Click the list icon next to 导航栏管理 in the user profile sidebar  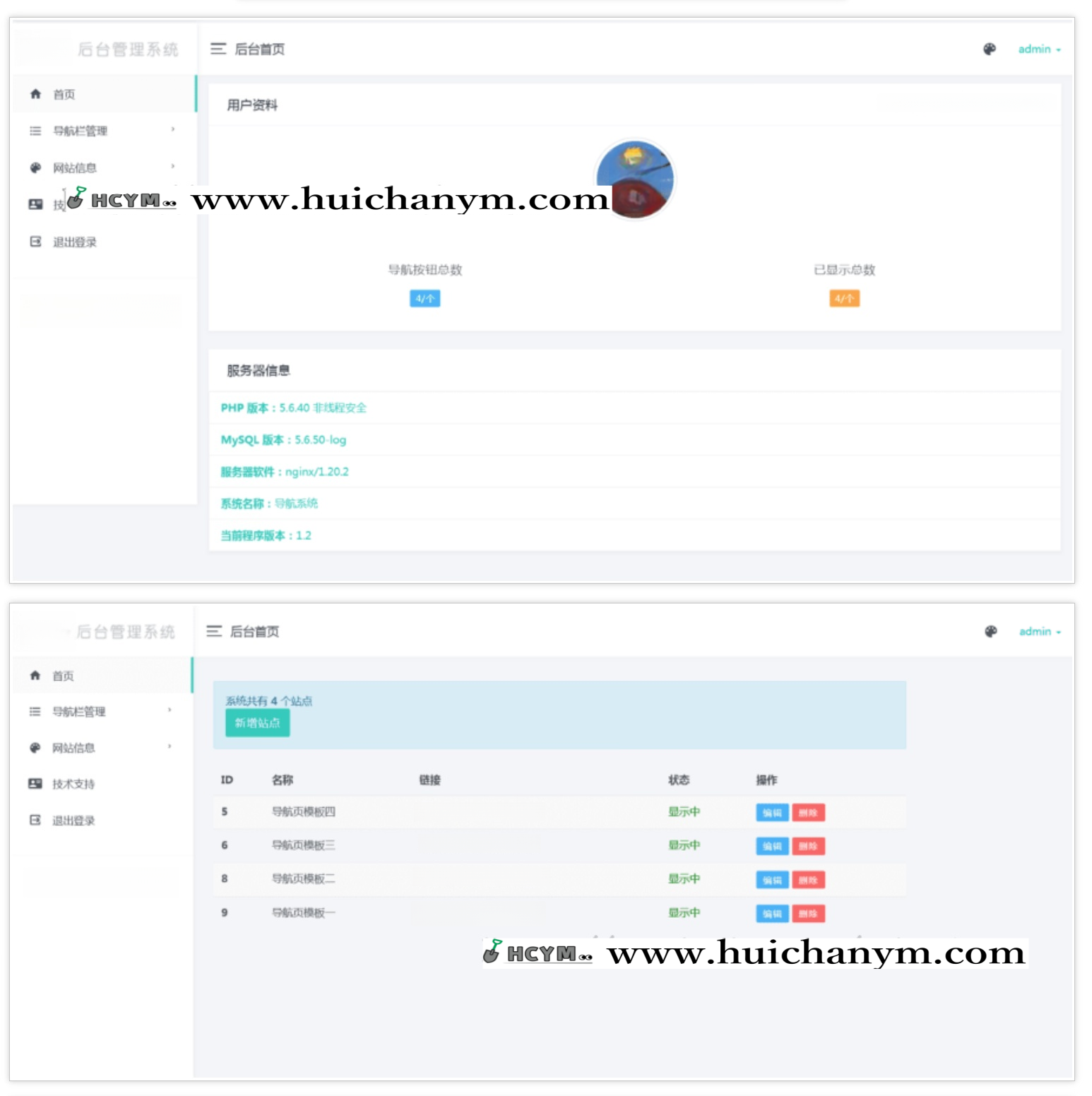35,131
